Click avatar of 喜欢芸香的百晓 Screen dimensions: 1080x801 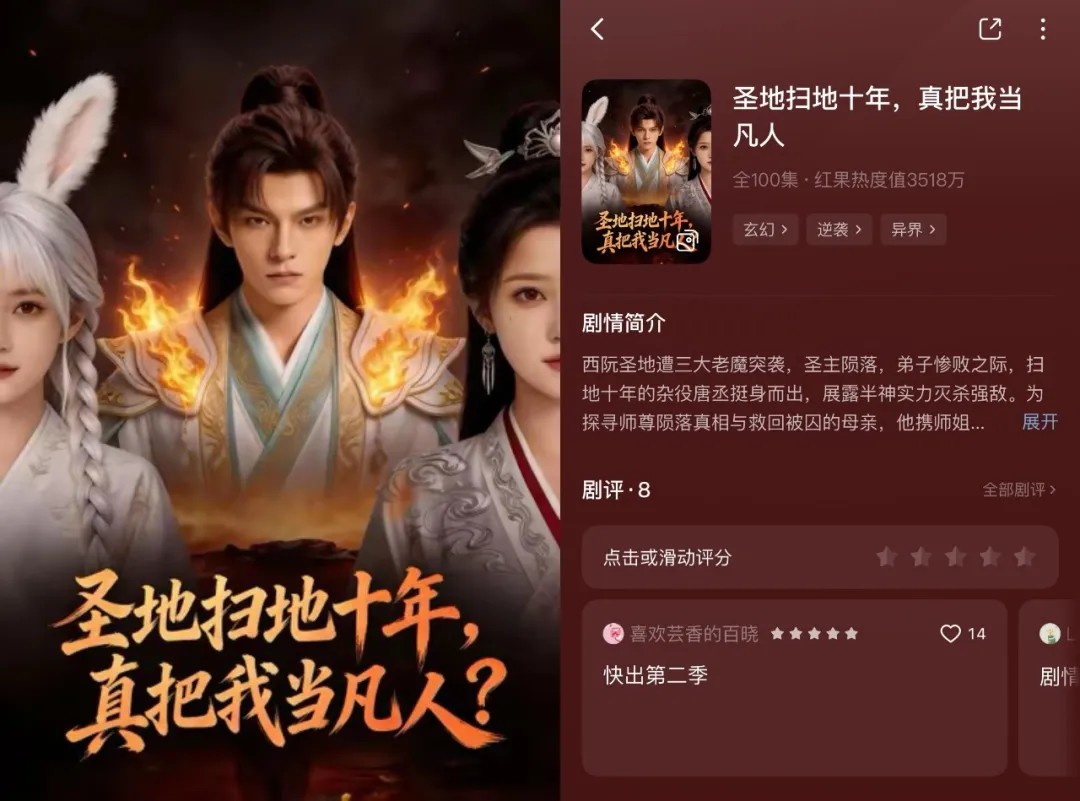pyautogui.click(x=613, y=634)
